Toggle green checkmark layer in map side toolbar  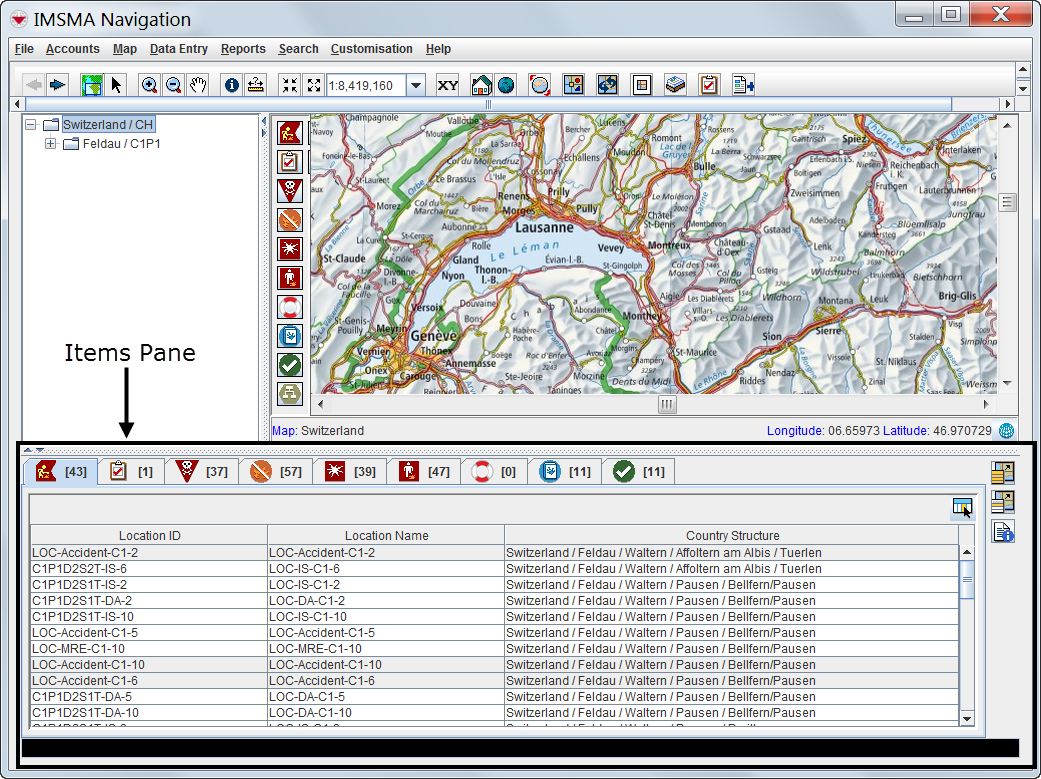[289, 365]
